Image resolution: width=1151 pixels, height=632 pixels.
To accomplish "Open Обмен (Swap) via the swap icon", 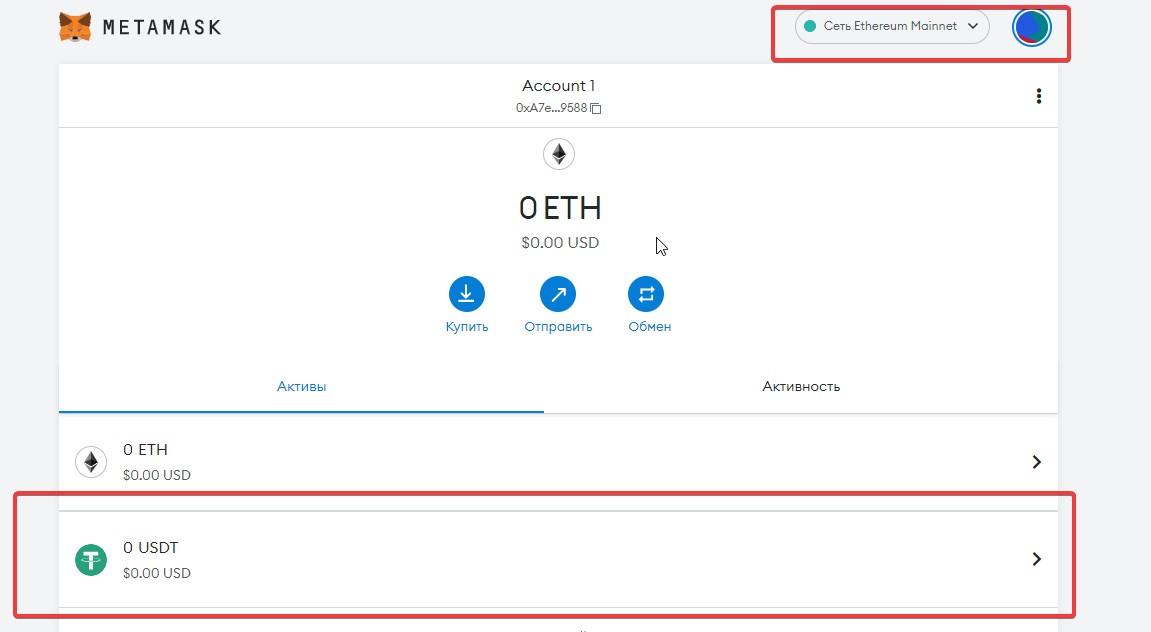I will 647,293.
